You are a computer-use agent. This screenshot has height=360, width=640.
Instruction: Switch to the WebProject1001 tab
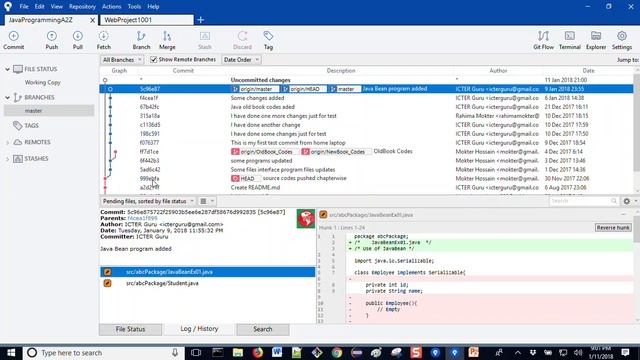click(146, 20)
